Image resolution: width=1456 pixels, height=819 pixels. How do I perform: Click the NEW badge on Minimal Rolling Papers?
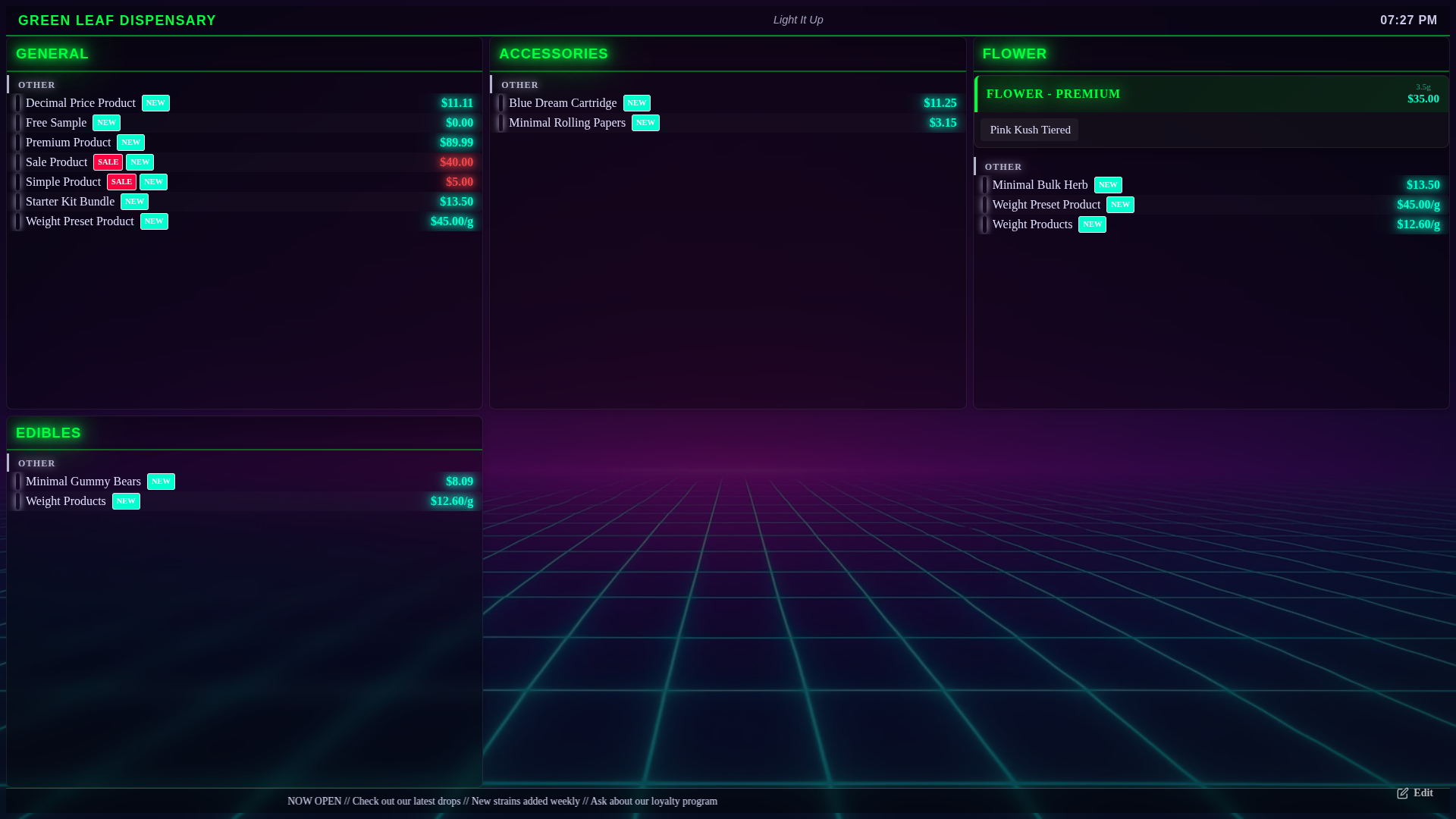[x=645, y=123]
